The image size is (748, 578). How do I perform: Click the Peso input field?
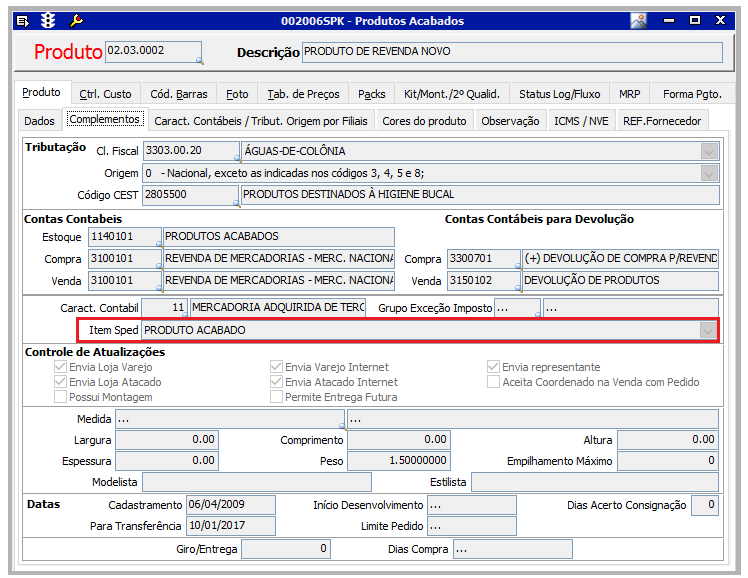pyautogui.click(x=398, y=461)
